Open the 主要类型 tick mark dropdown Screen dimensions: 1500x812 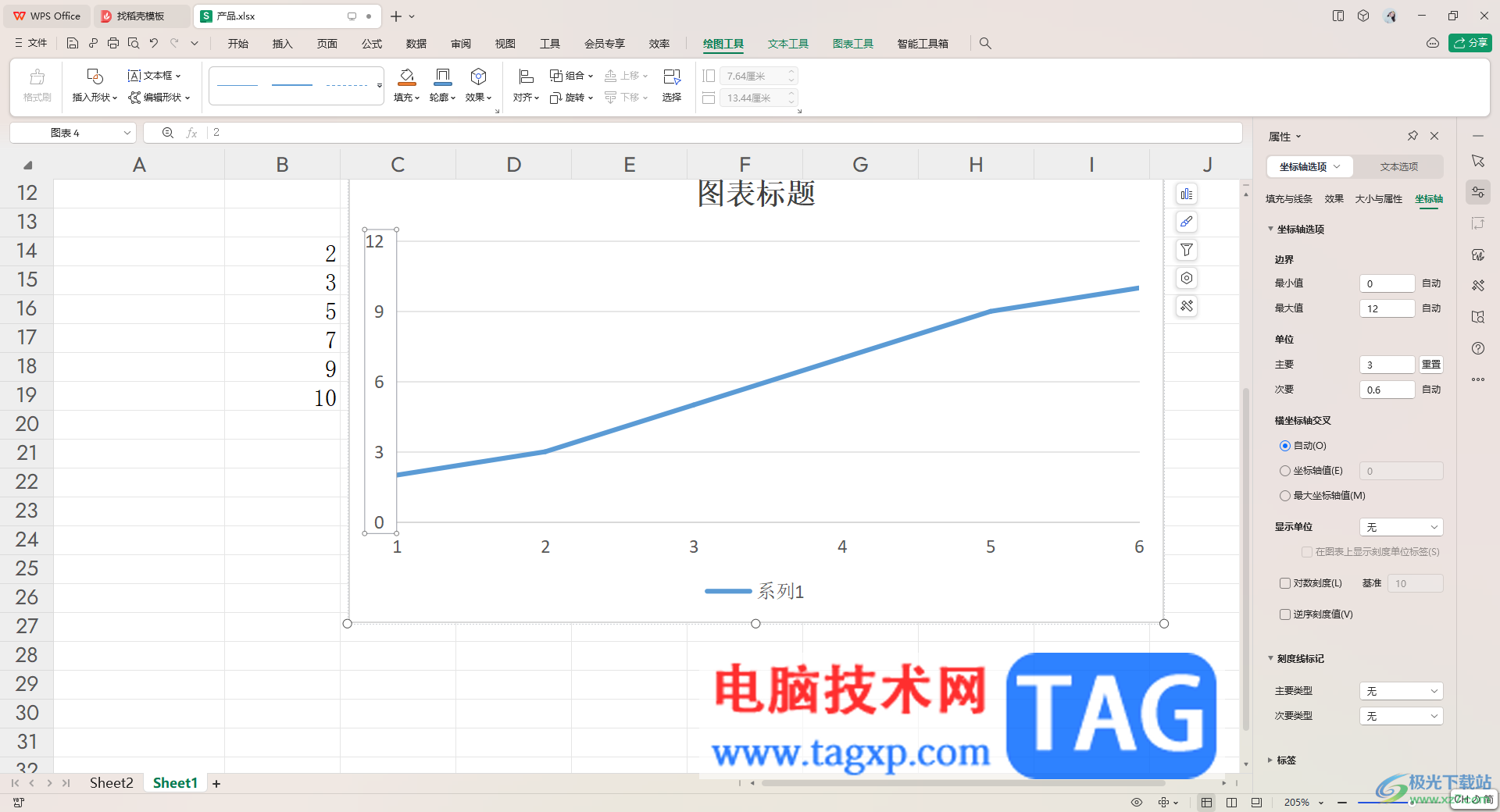click(1402, 691)
